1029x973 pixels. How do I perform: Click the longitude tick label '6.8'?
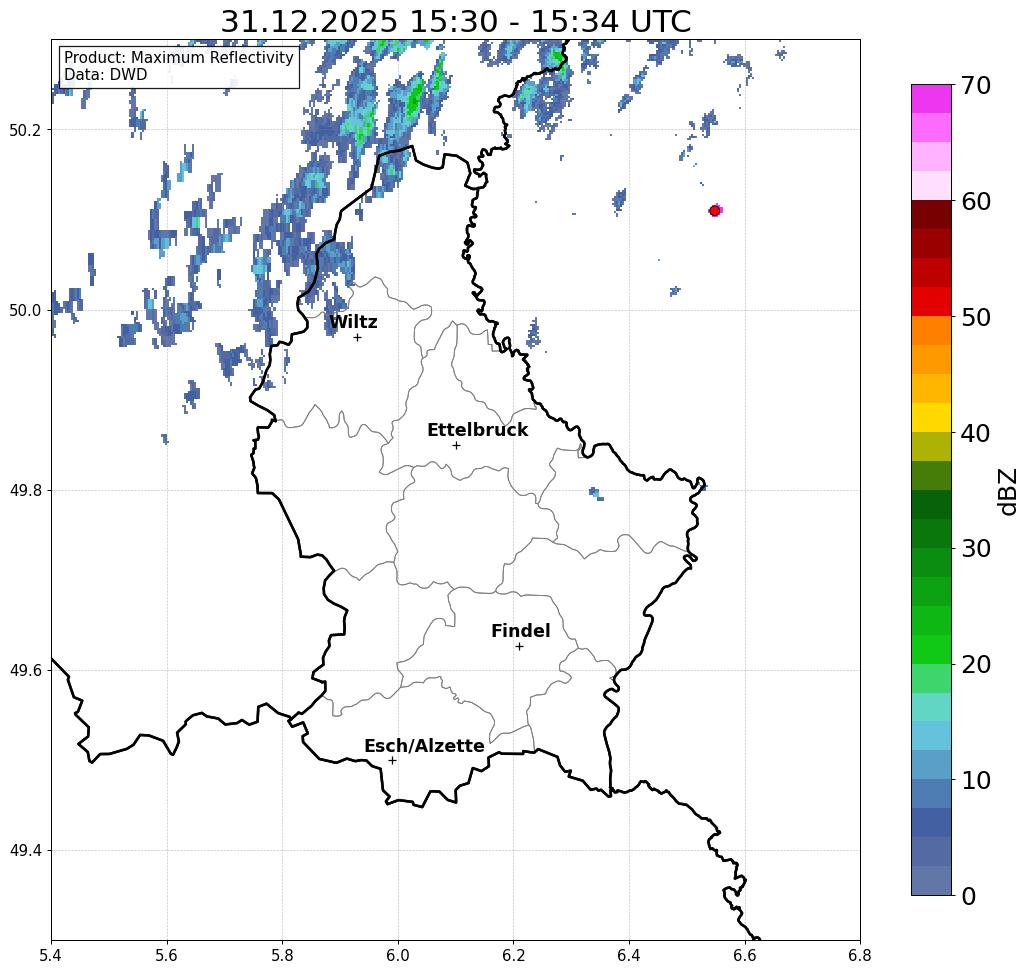coord(860,955)
